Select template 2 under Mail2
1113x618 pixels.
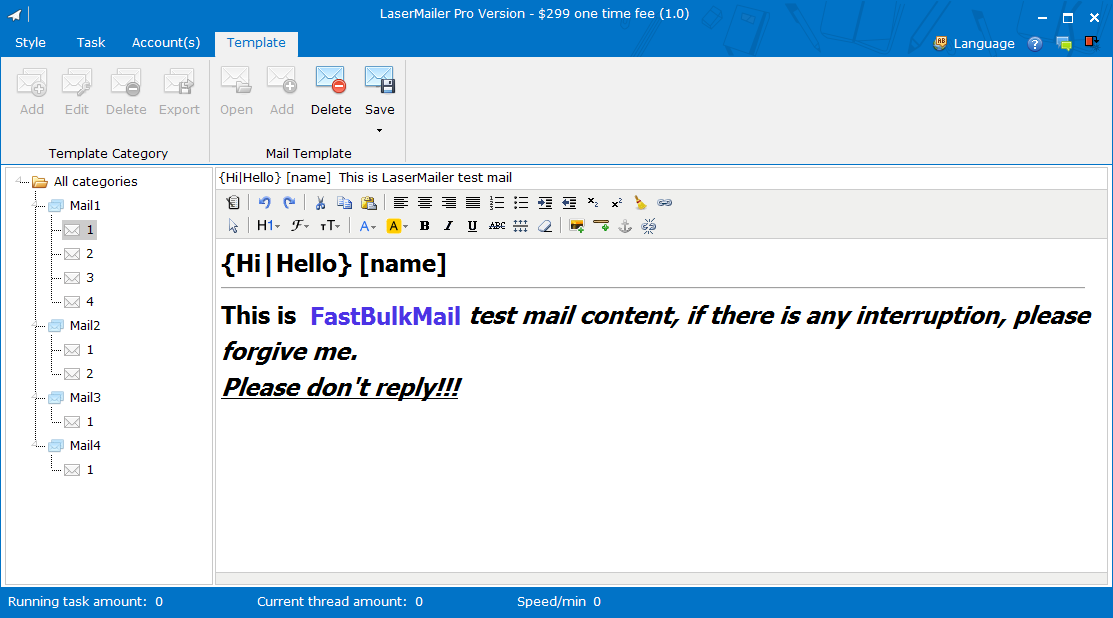point(80,374)
